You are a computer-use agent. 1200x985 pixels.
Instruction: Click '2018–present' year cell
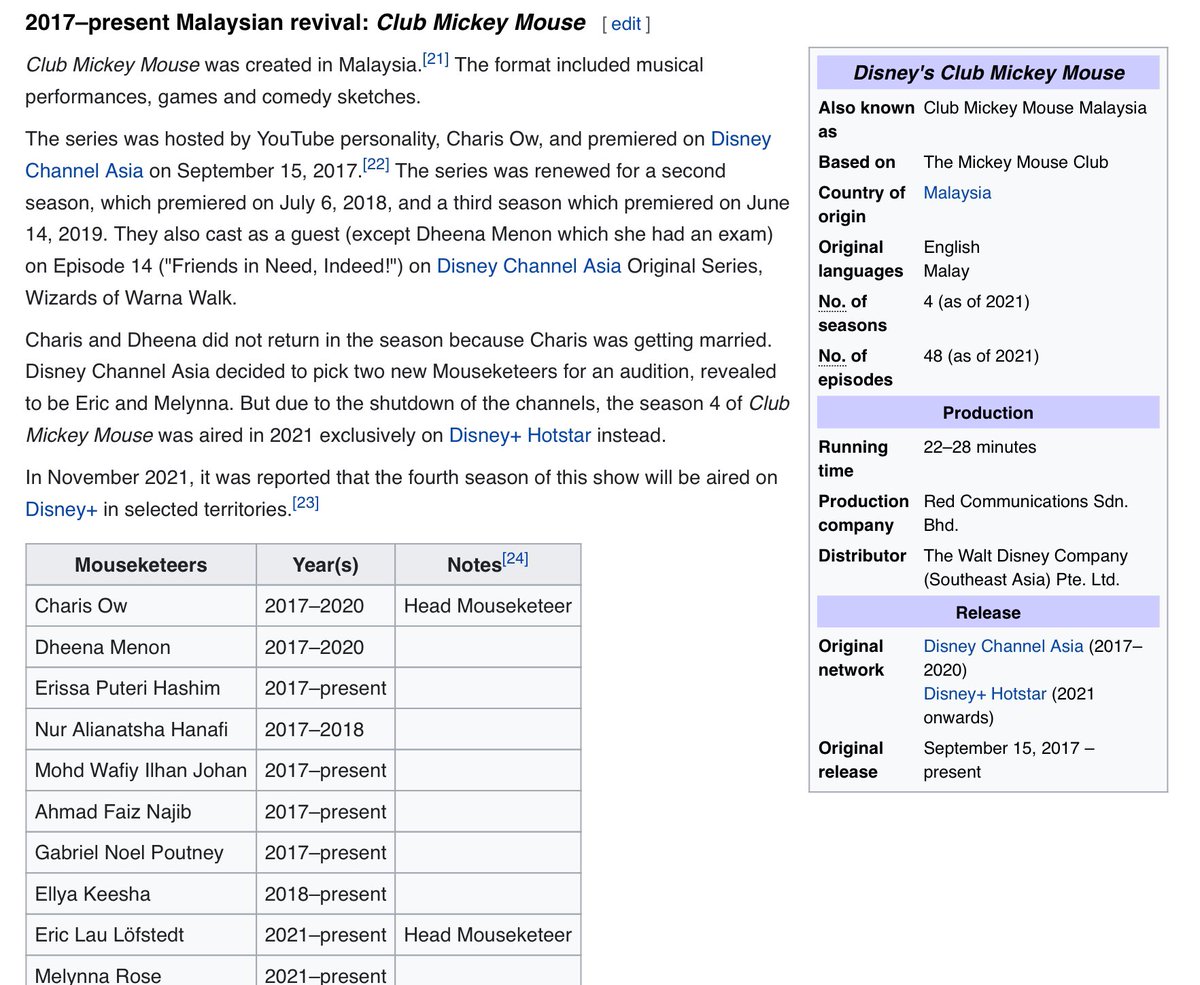pyautogui.click(x=326, y=893)
